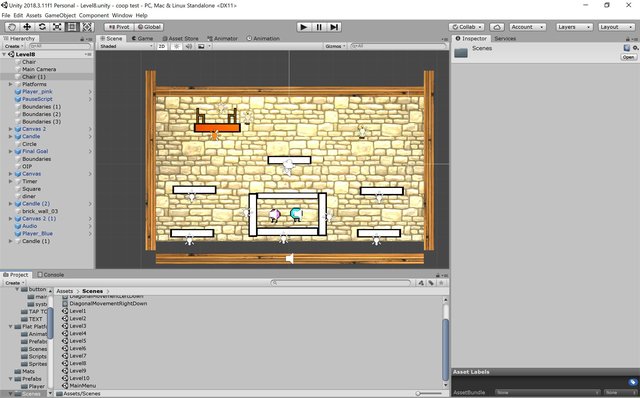The height and width of the screenshot is (398, 640).
Task: Click the Step forward button
Action: (334, 27)
